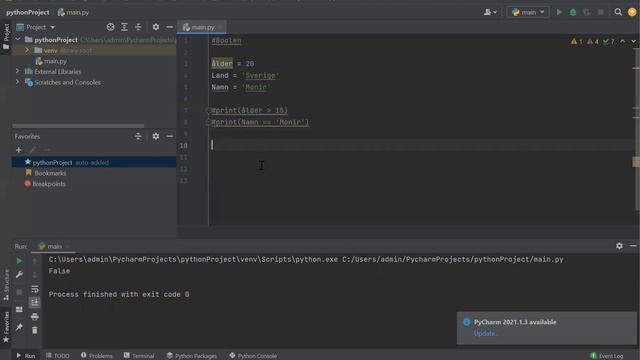640x360 pixels.
Task: Open Python Console tool window
Action: point(253,356)
